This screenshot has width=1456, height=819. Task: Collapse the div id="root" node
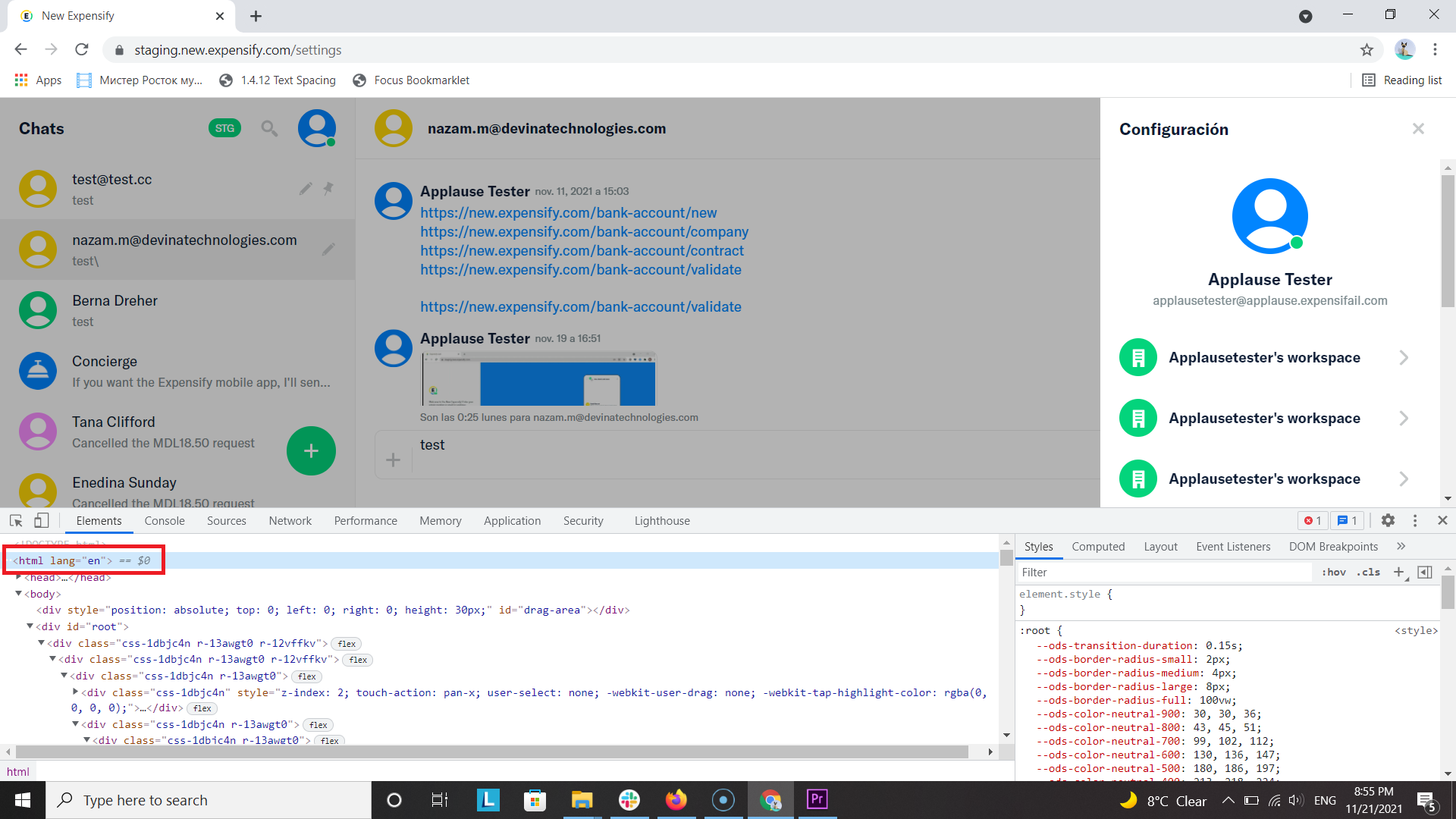(x=30, y=626)
